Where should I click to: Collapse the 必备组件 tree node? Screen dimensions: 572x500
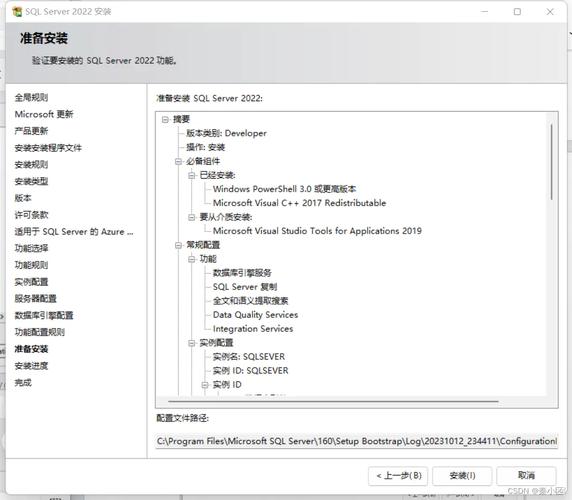pyautogui.click(x=178, y=162)
